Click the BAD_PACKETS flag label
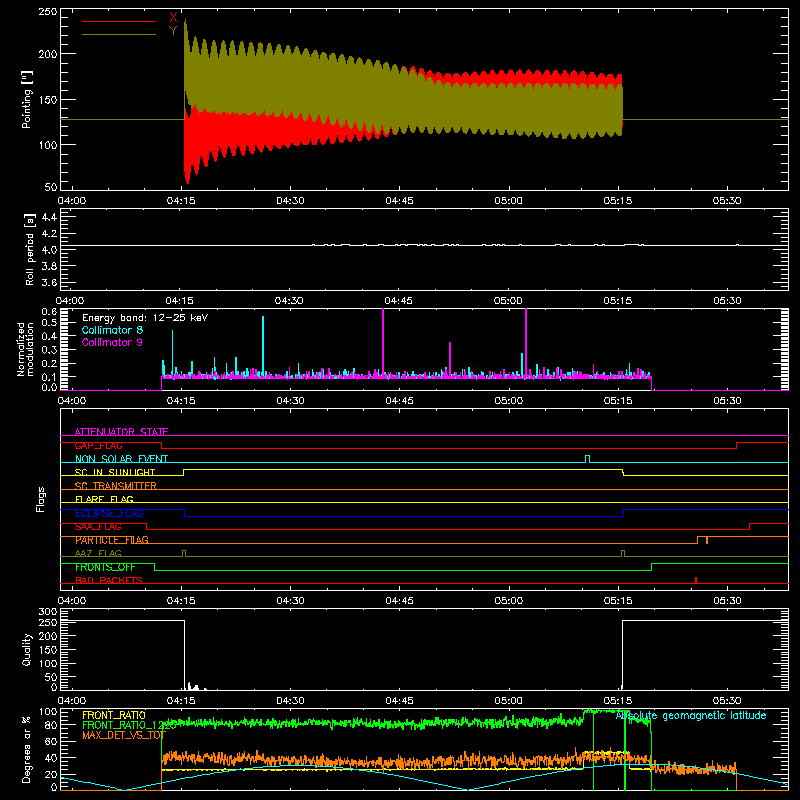Image resolution: width=800 pixels, height=800 pixels. coord(109,580)
